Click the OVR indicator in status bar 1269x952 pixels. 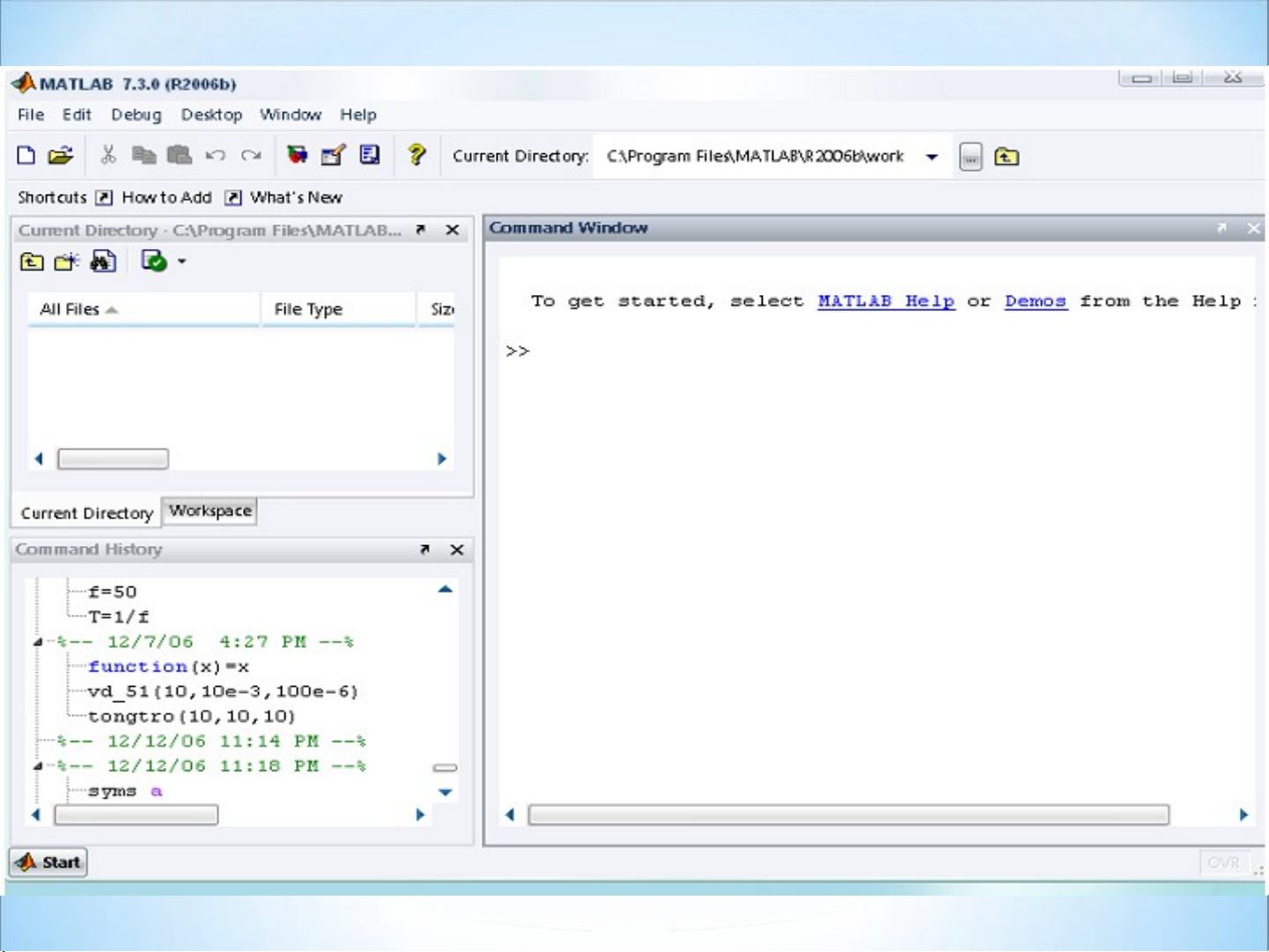[x=1223, y=862]
